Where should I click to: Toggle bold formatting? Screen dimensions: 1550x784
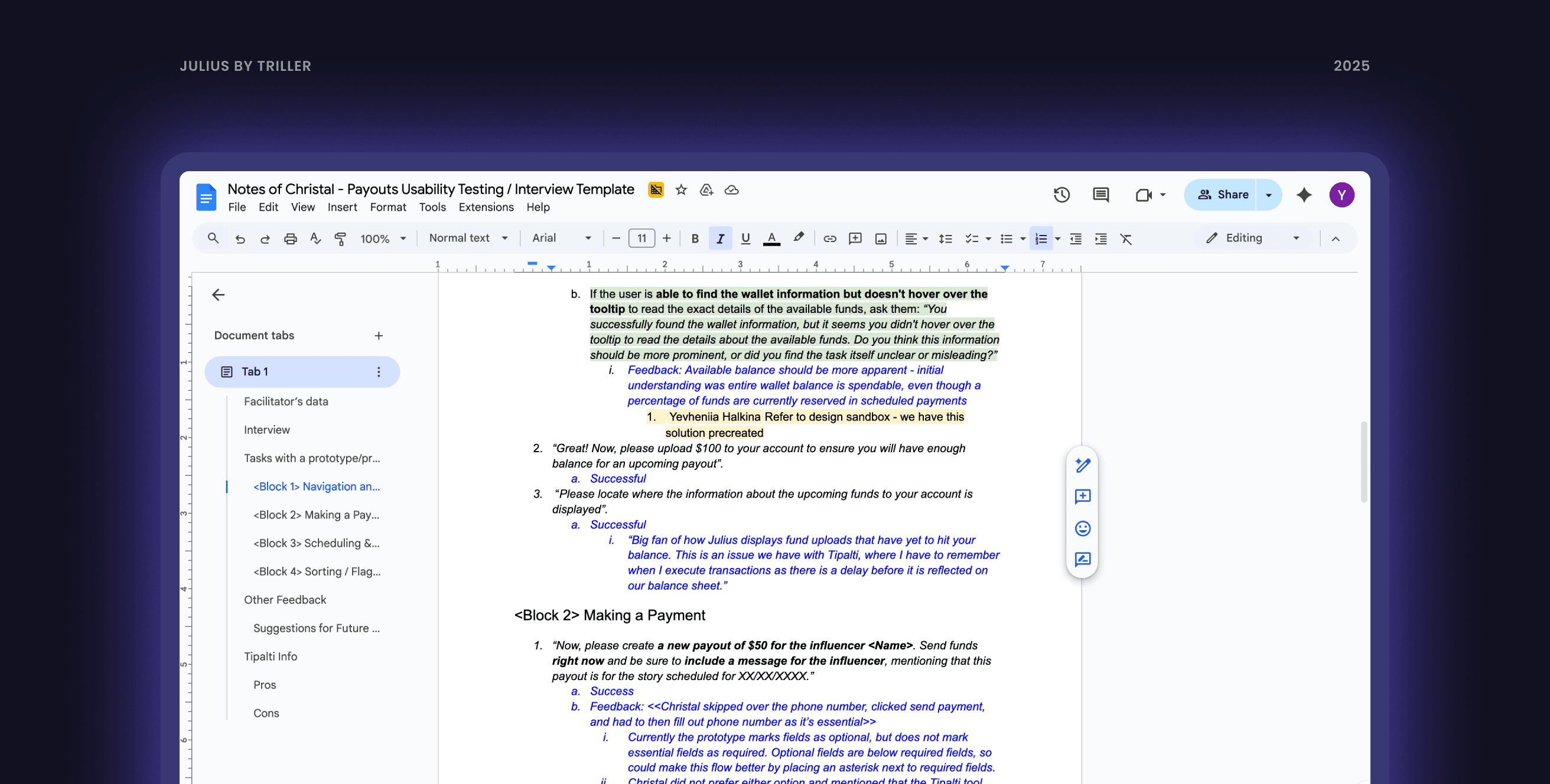[695, 239]
